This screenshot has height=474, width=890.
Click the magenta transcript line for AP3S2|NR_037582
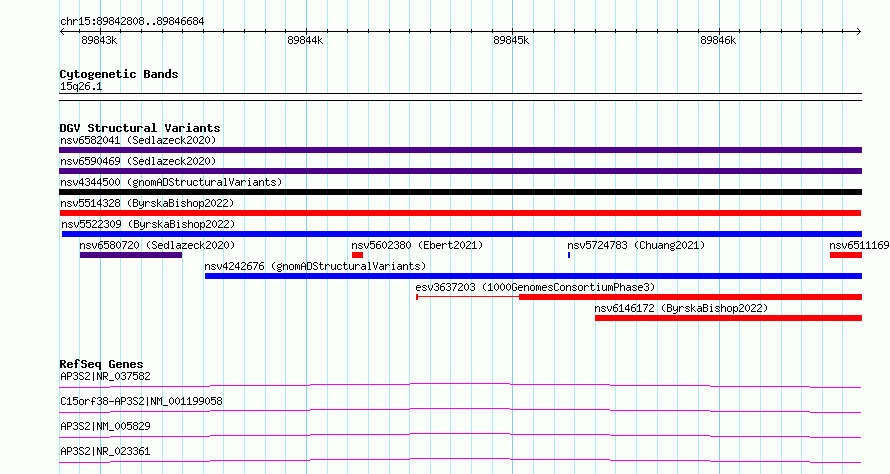pos(460,385)
